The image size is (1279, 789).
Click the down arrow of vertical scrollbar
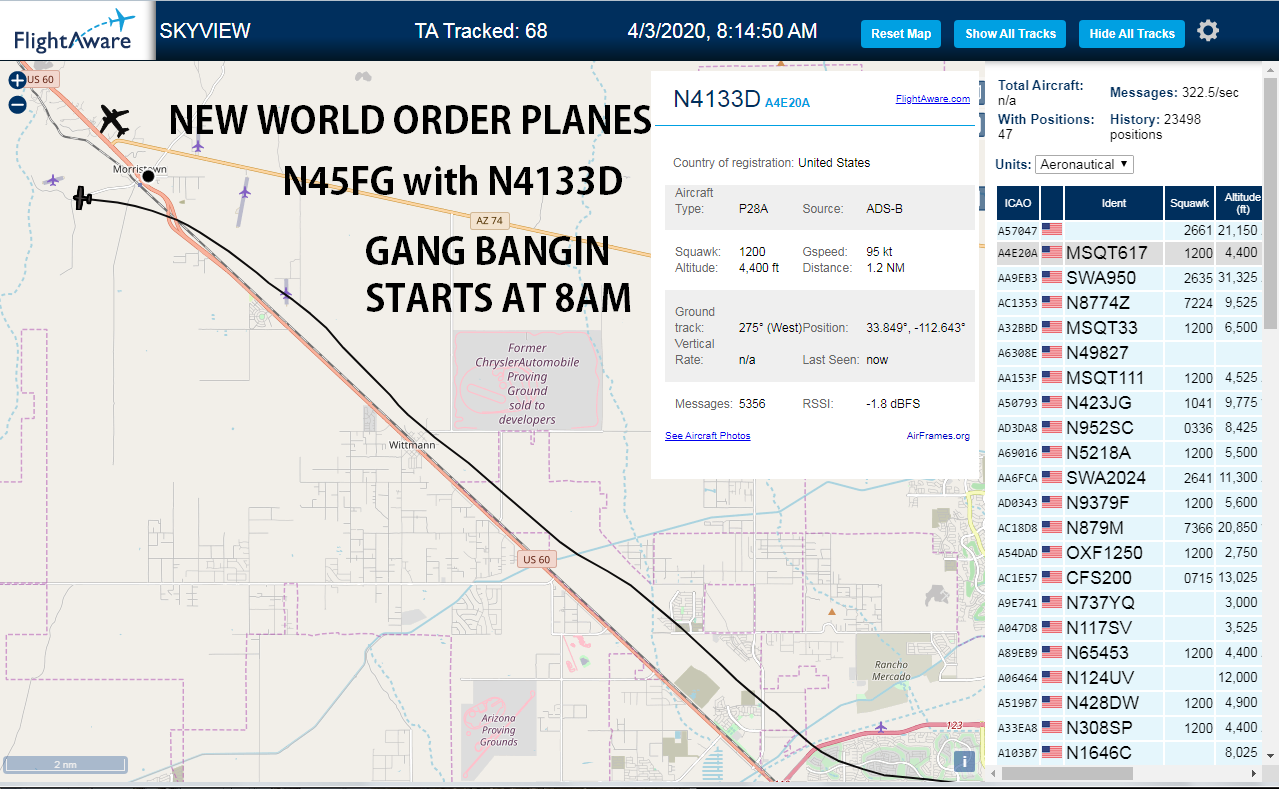pyautogui.click(x=1270, y=755)
